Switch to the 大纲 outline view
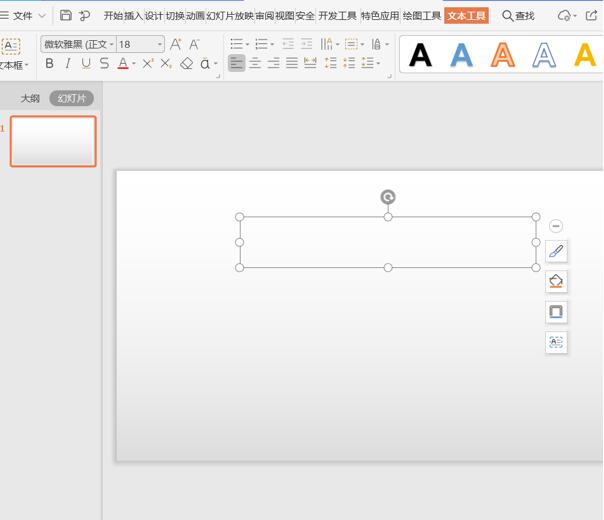The width and height of the screenshot is (604, 520). (30, 99)
